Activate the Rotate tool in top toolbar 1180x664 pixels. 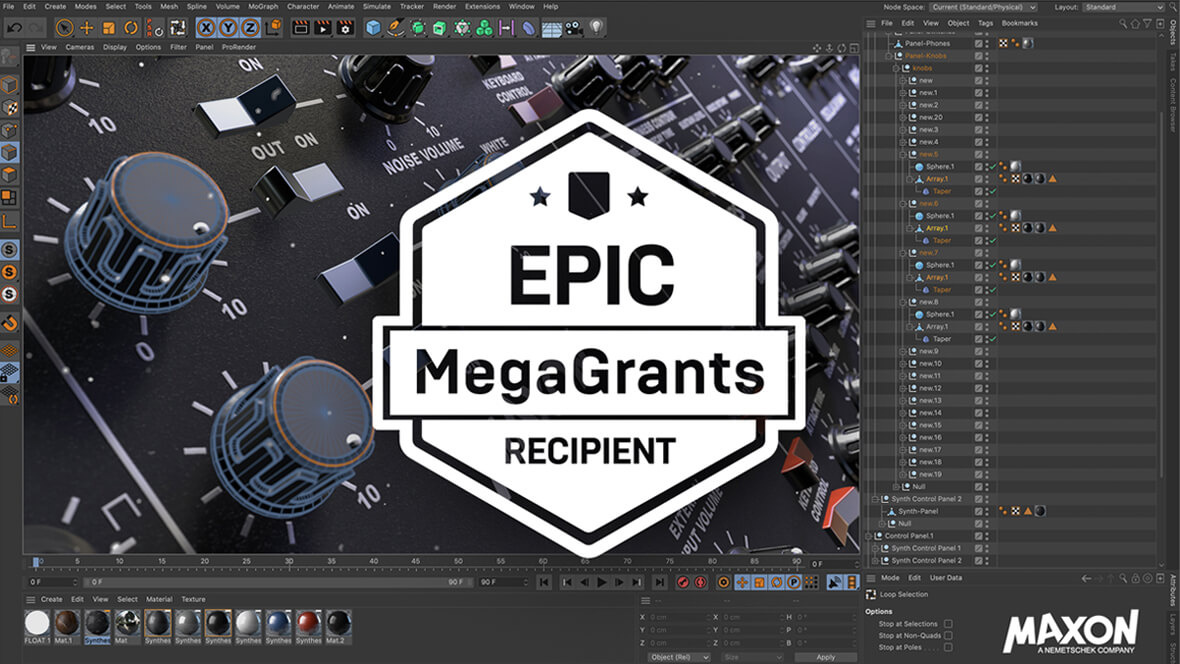click(x=131, y=28)
